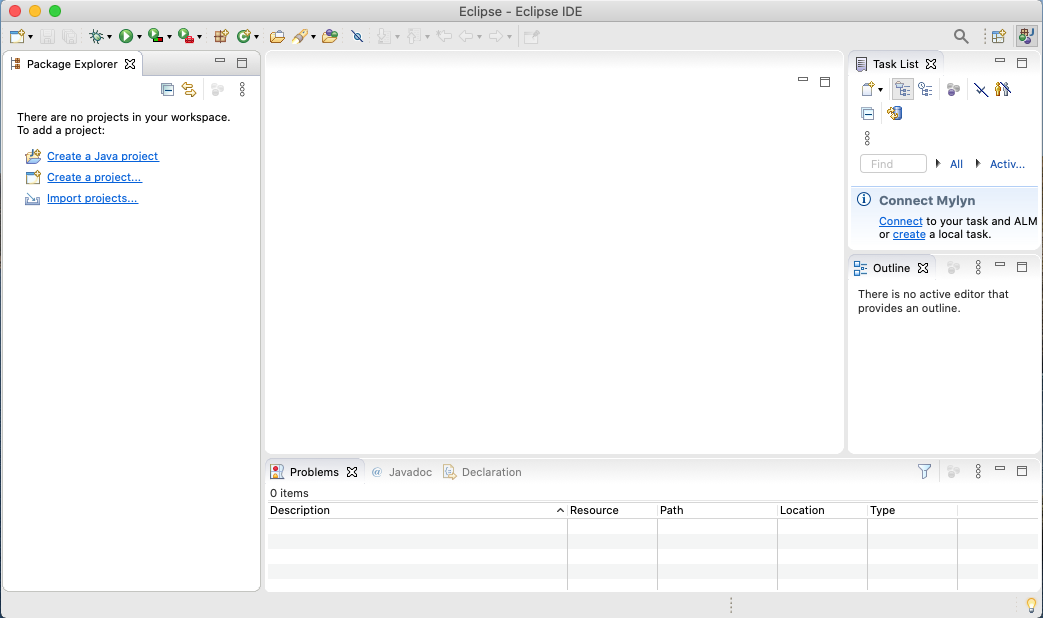Click the magnifier search icon at top right

coord(961,36)
